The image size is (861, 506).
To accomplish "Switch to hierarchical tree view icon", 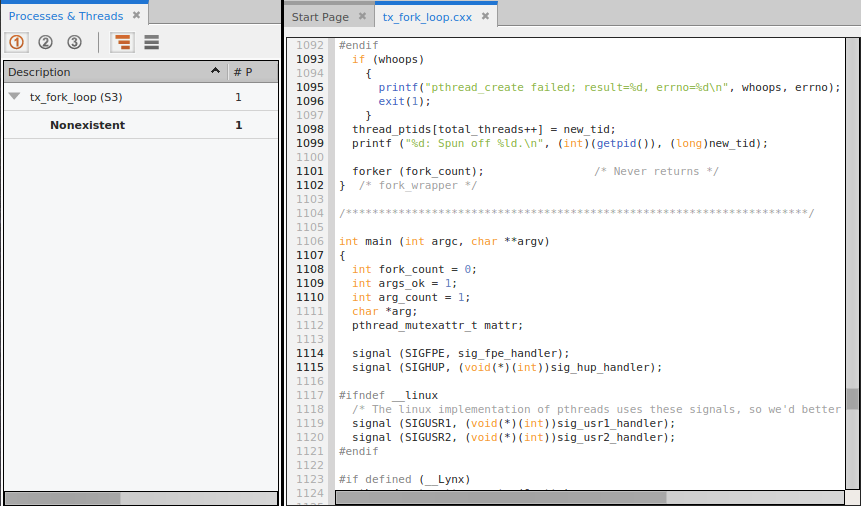I will [x=122, y=42].
